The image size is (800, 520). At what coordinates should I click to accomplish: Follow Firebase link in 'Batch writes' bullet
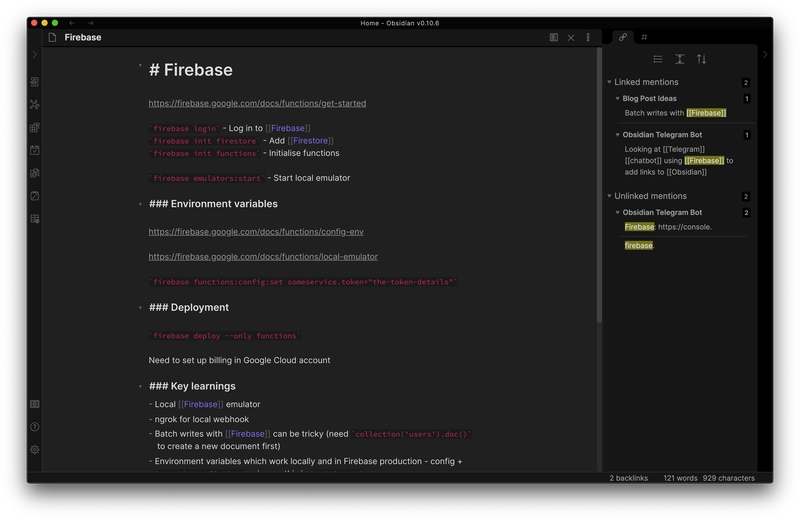click(x=247, y=434)
